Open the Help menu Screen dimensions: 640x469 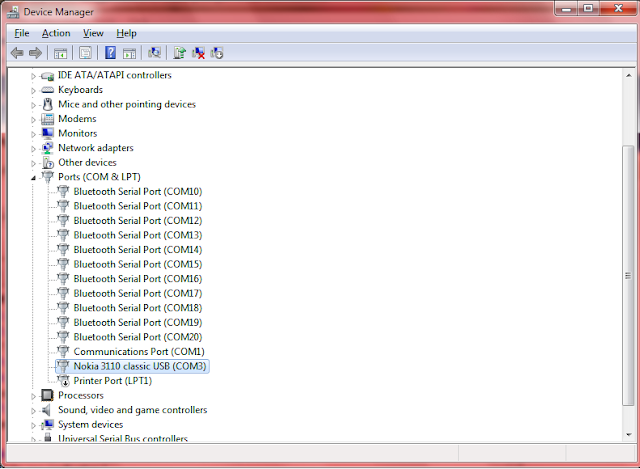(x=126, y=33)
